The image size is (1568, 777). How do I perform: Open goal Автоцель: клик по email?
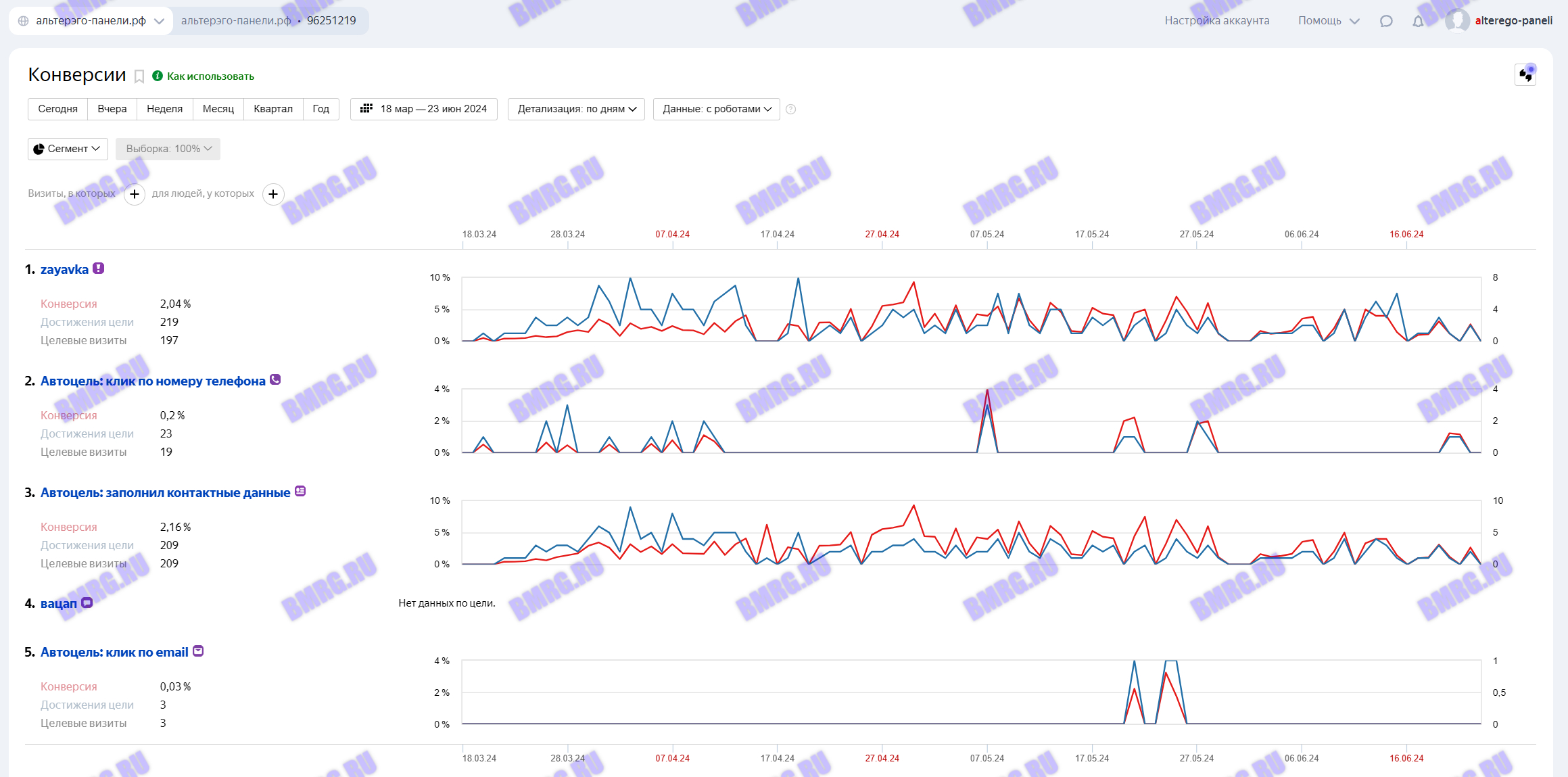[x=114, y=653]
